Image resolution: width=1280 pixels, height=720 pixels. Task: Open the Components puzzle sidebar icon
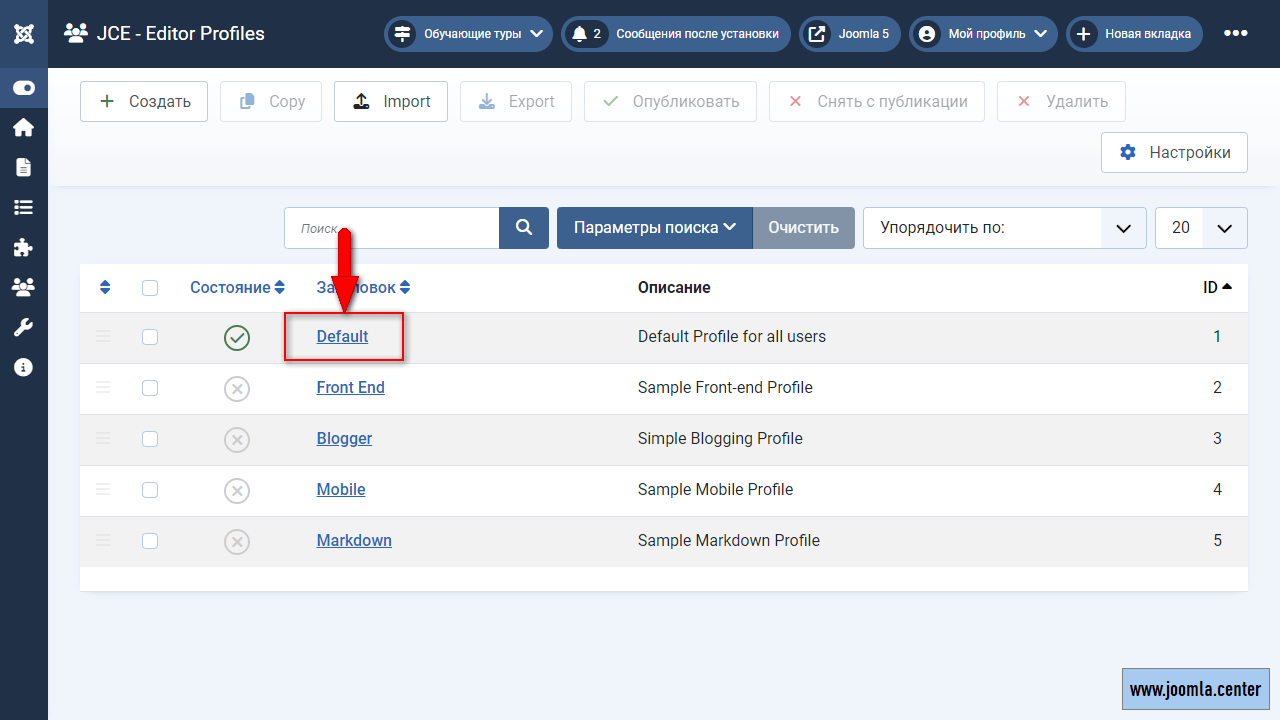point(24,247)
